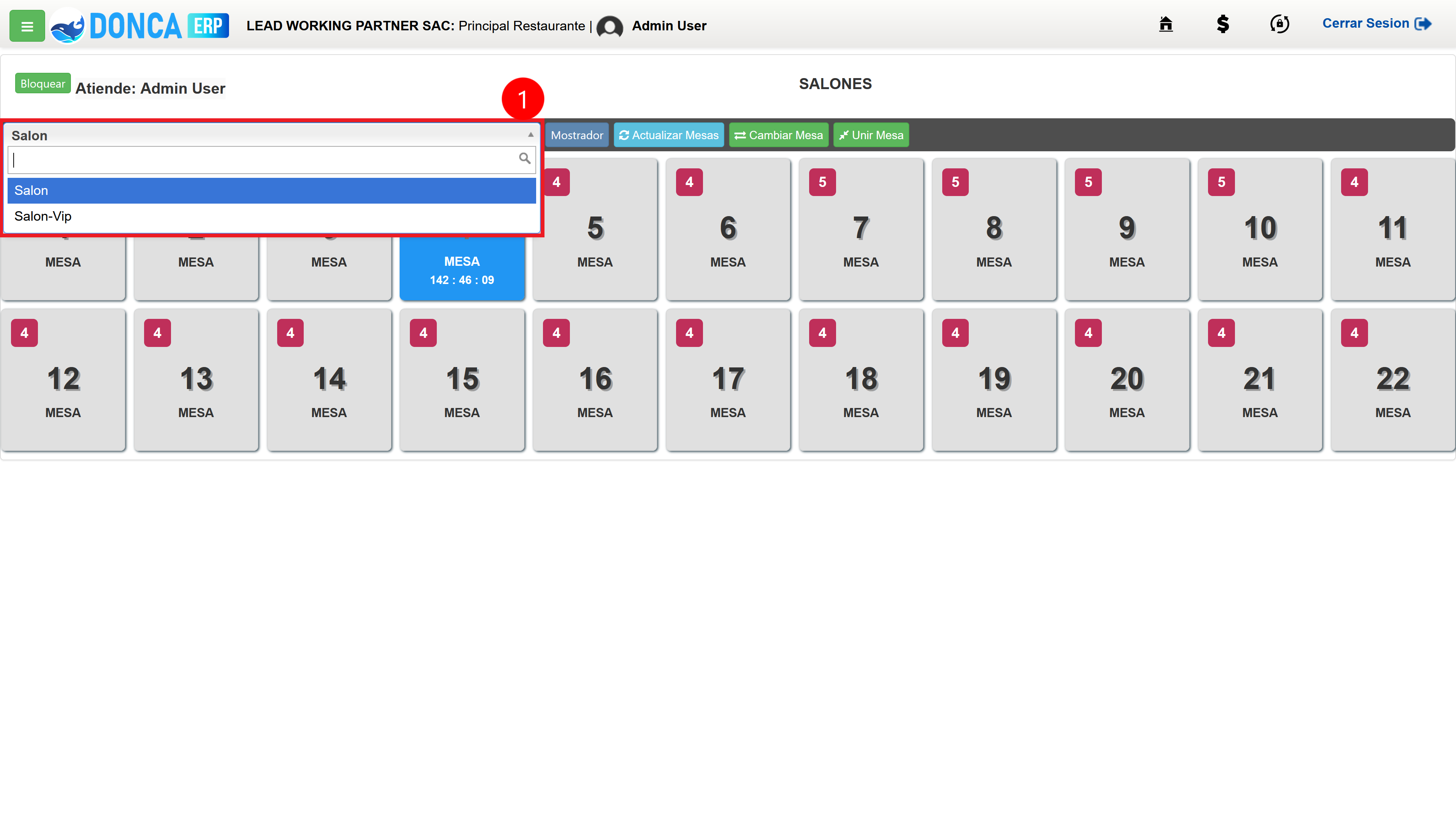
Task: Click capacity badge on Mesa 12
Action: point(24,333)
